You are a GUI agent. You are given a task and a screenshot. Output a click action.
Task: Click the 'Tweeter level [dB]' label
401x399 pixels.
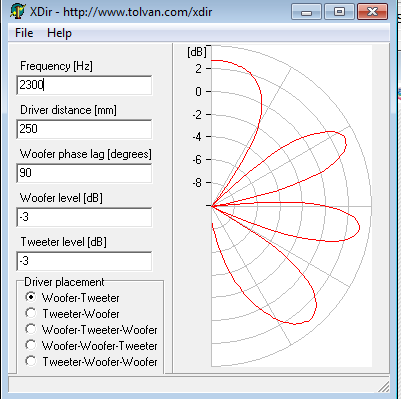tap(63, 242)
